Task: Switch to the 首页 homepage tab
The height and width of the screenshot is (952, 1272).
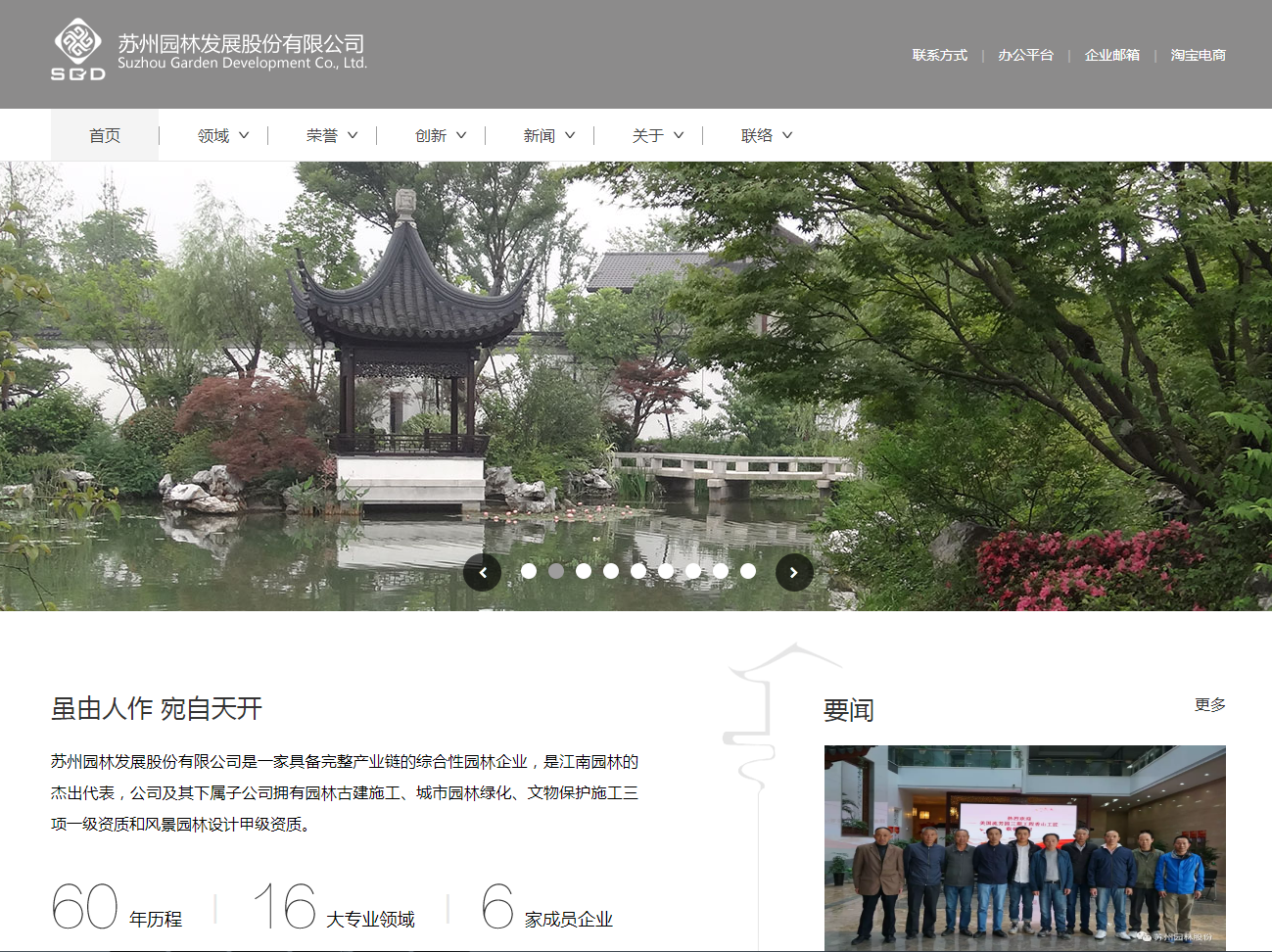Action: [x=104, y=135]
